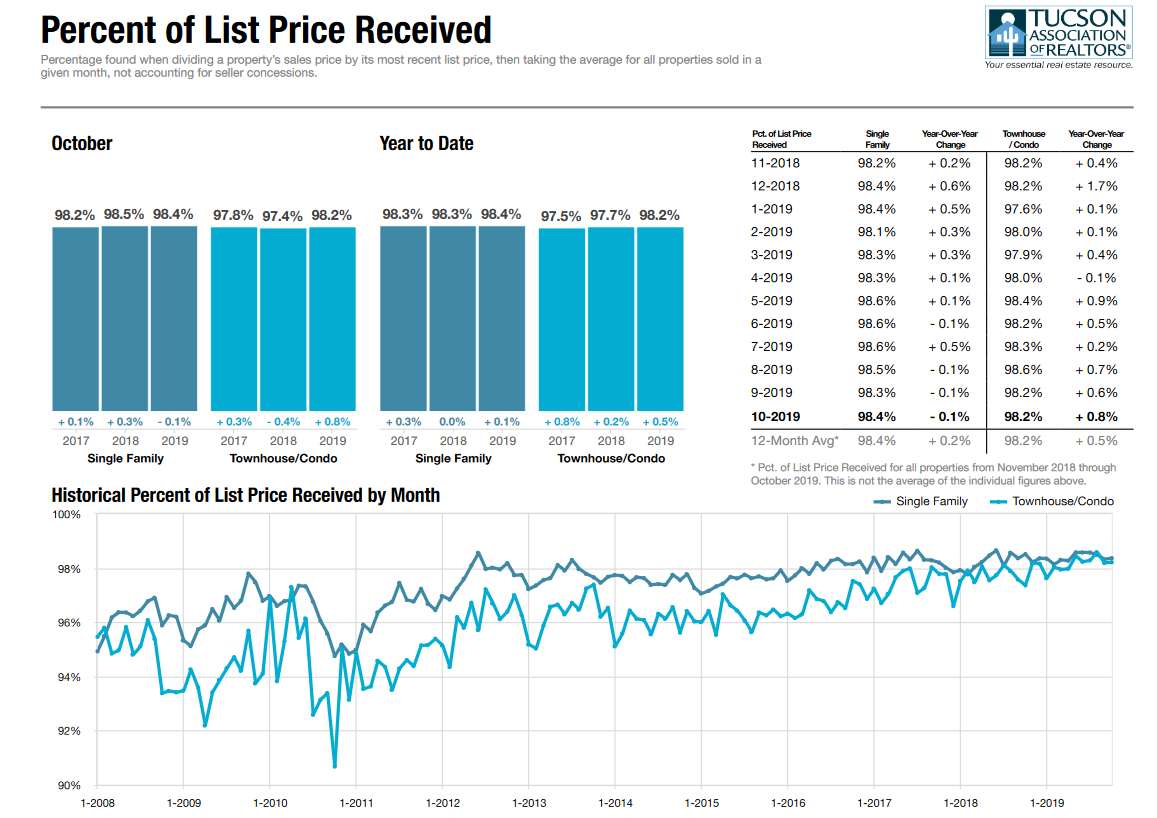
Task: Click the 12-Month Avg row label
Action: (795, 440)
